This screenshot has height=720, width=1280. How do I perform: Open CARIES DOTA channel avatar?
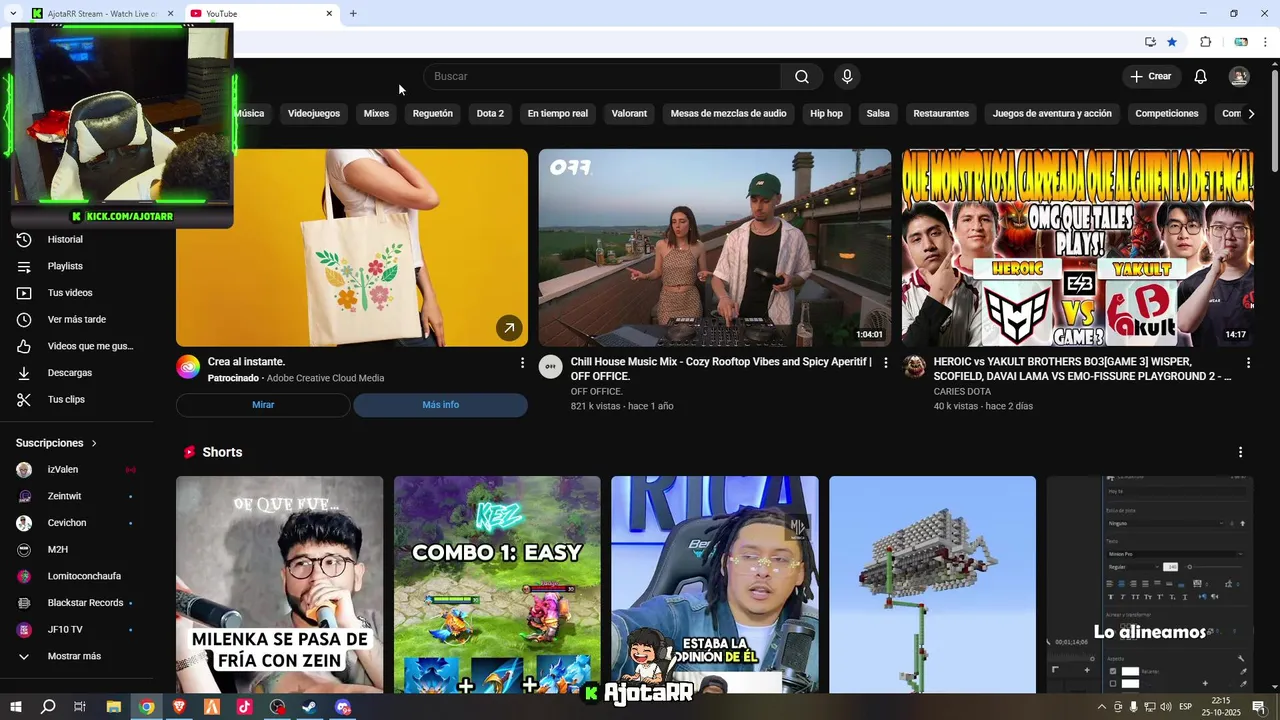tap(914, 366)
